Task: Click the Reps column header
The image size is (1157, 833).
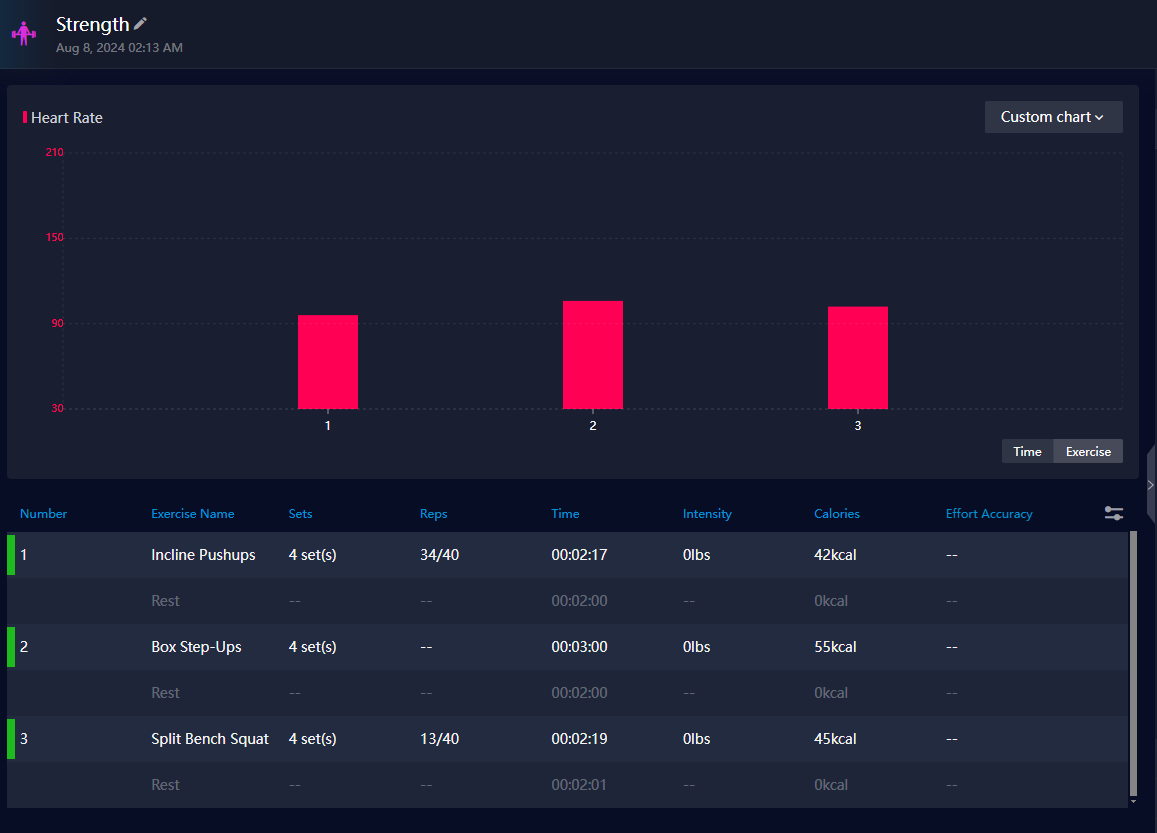Action: click(x=433, y=514)
